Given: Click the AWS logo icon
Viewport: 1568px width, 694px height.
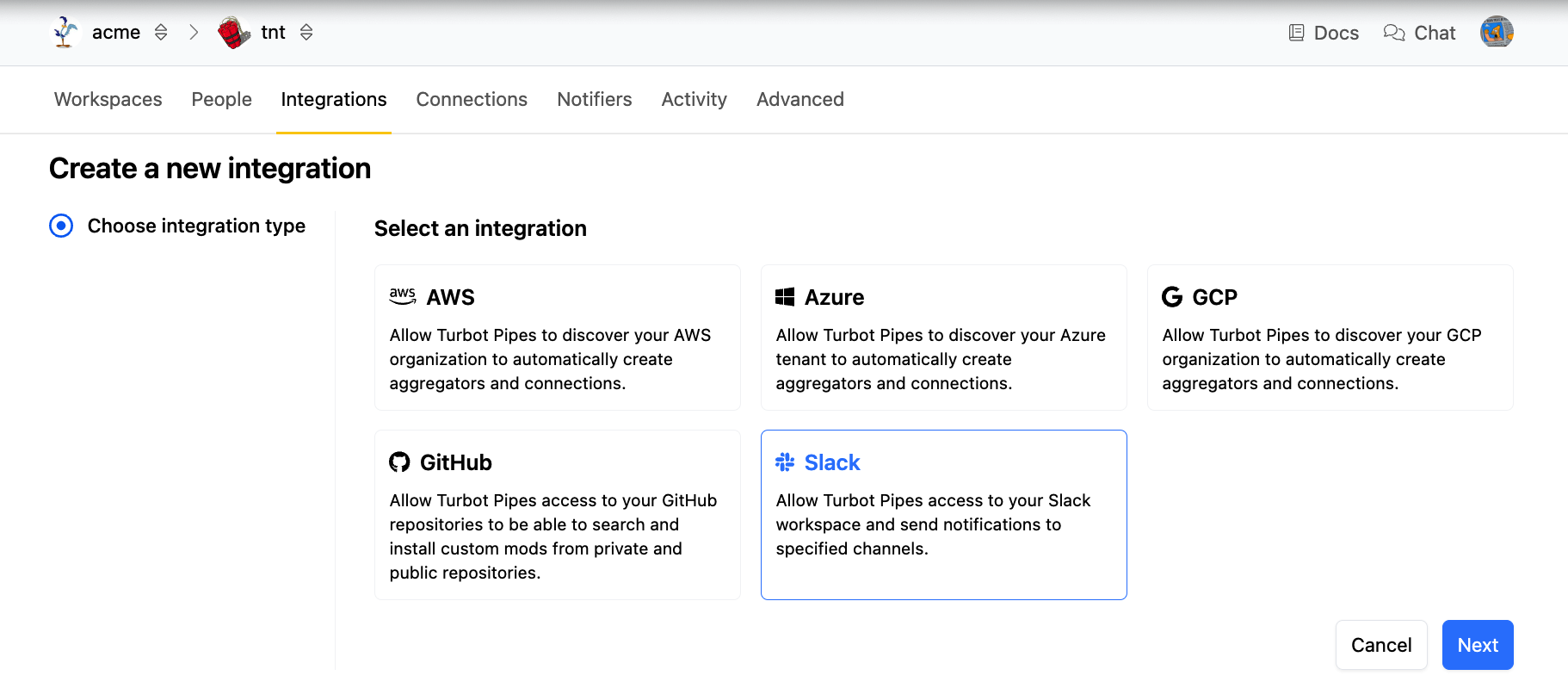Looking at the screenshot, I should click(402, 297).
